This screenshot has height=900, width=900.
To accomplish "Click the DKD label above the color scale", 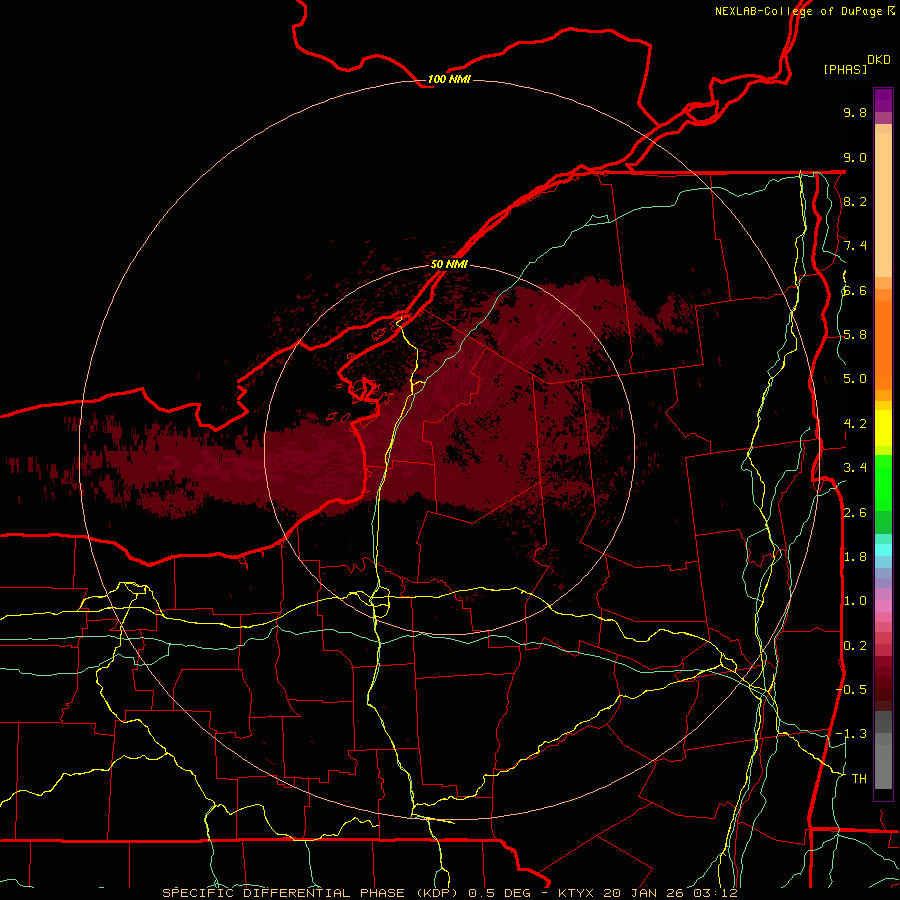I will 879,60.
